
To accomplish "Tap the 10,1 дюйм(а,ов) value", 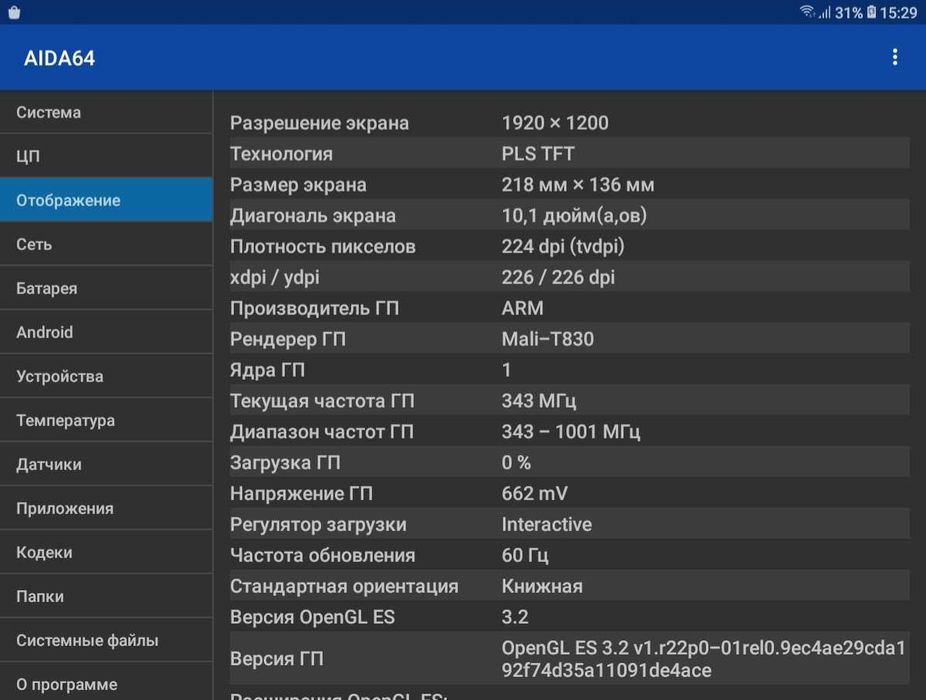I will tap(574, 216).
